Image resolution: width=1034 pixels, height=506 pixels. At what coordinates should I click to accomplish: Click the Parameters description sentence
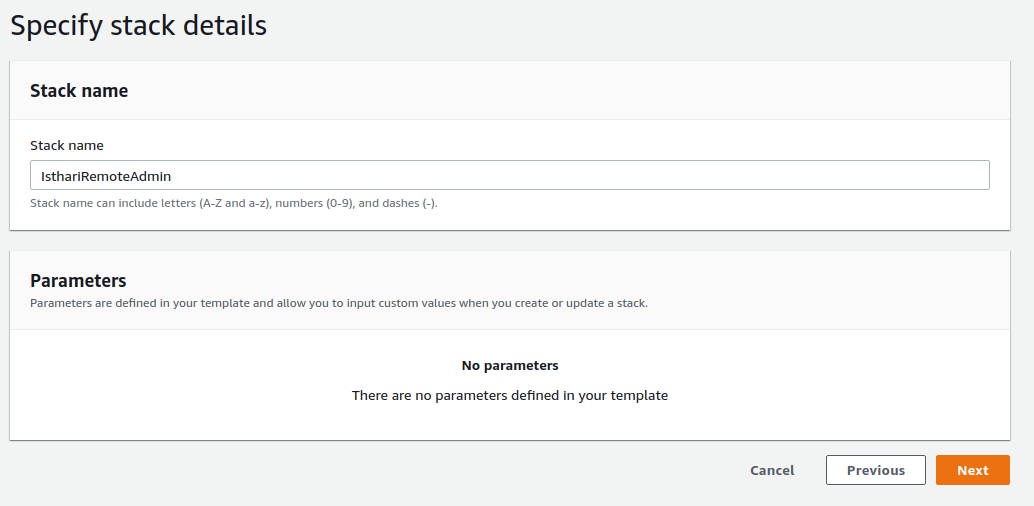point(339,304)
